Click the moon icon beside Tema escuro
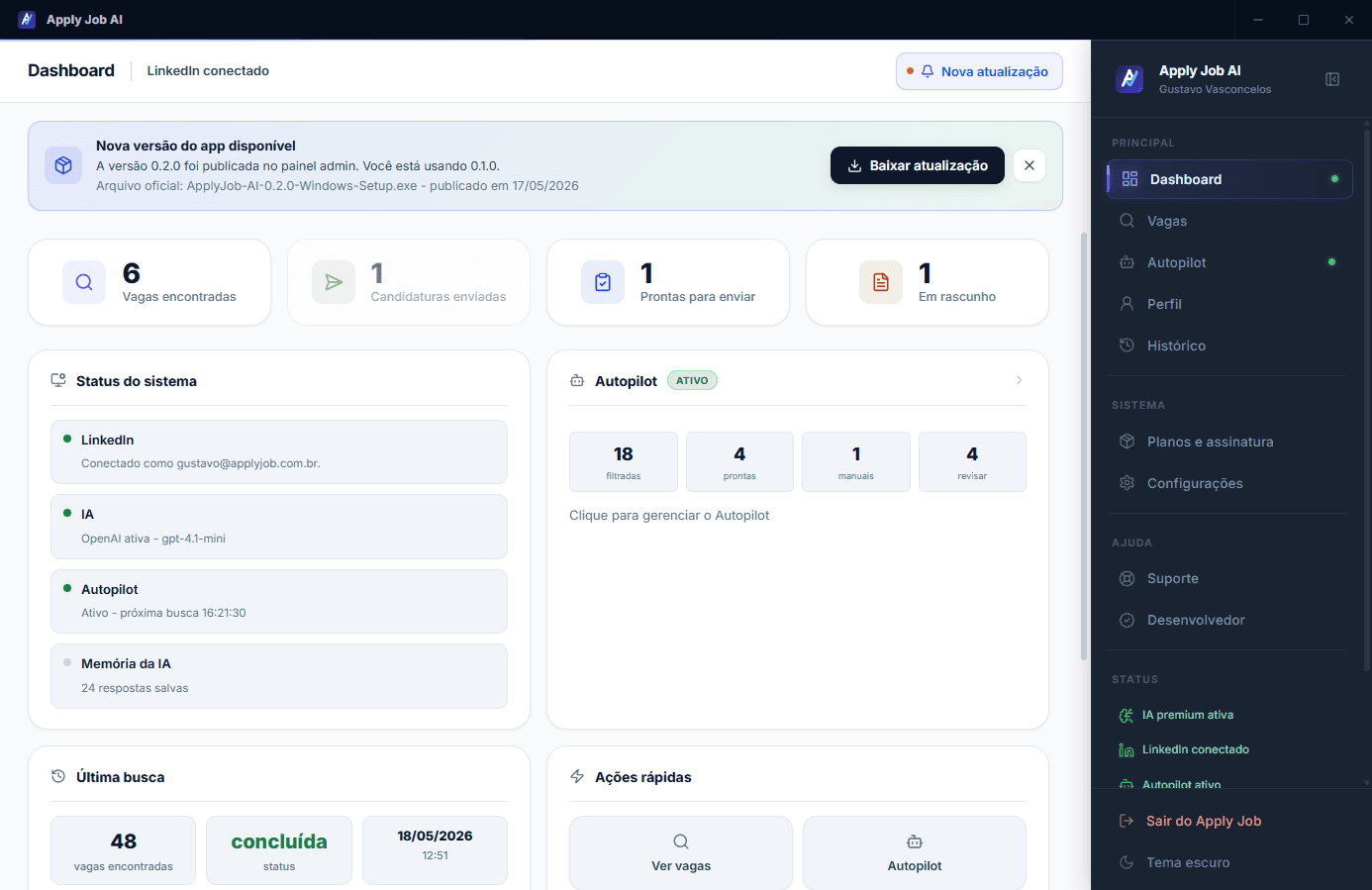 [1127, 862]
